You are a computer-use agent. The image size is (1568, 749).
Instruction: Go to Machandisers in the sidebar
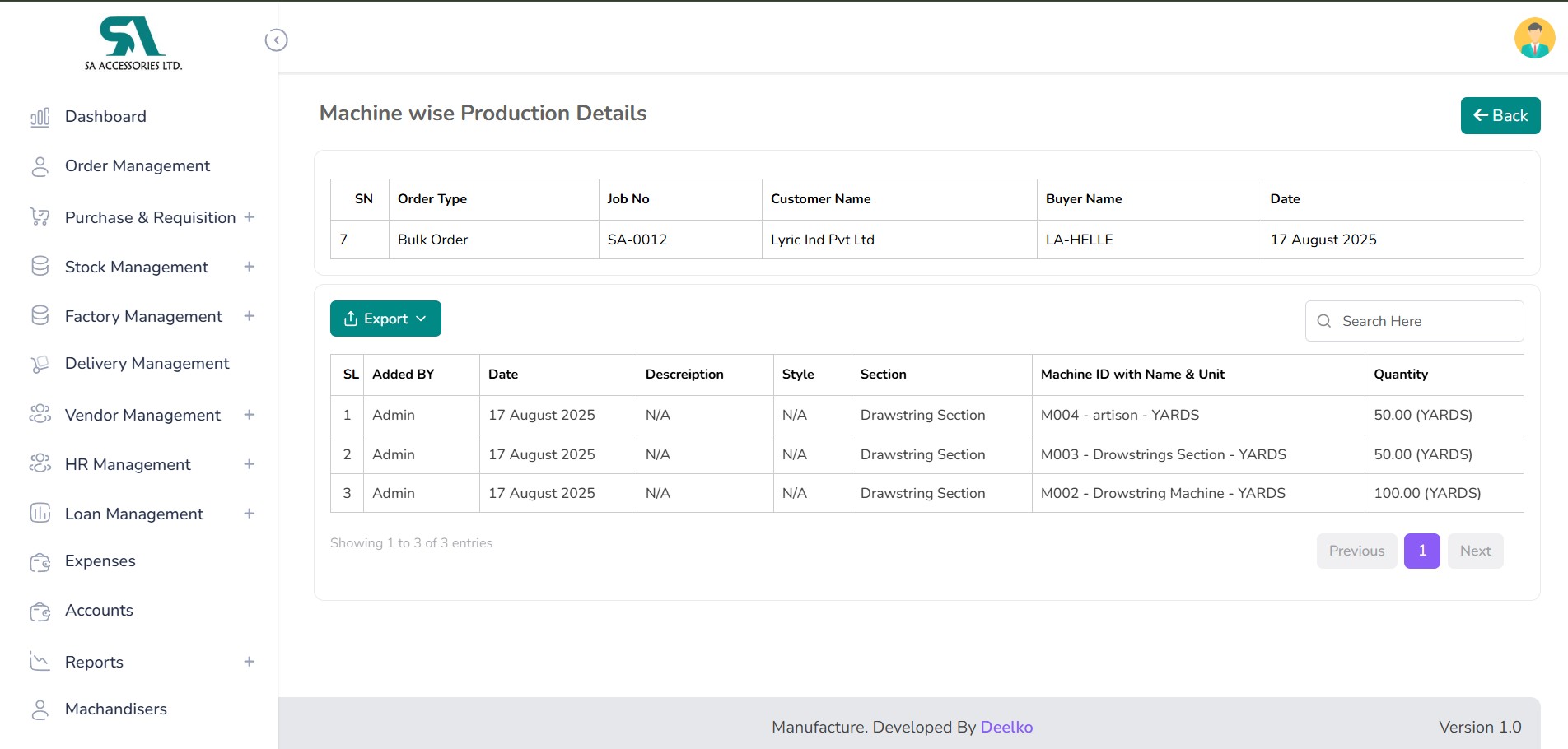115,709
